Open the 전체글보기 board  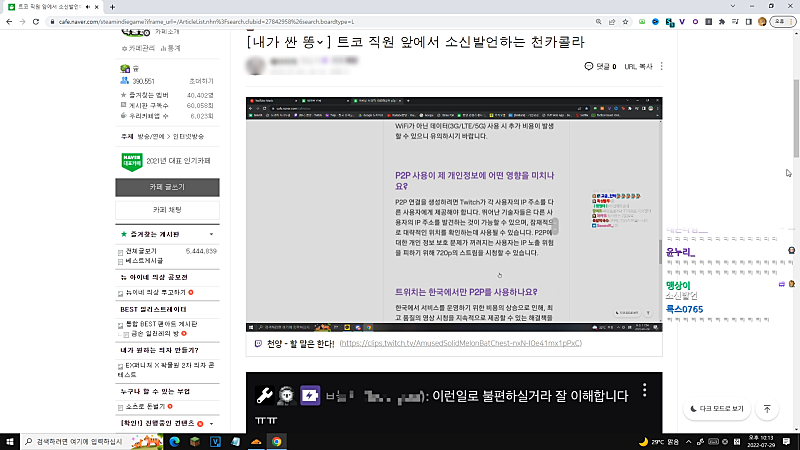[140, 251]
